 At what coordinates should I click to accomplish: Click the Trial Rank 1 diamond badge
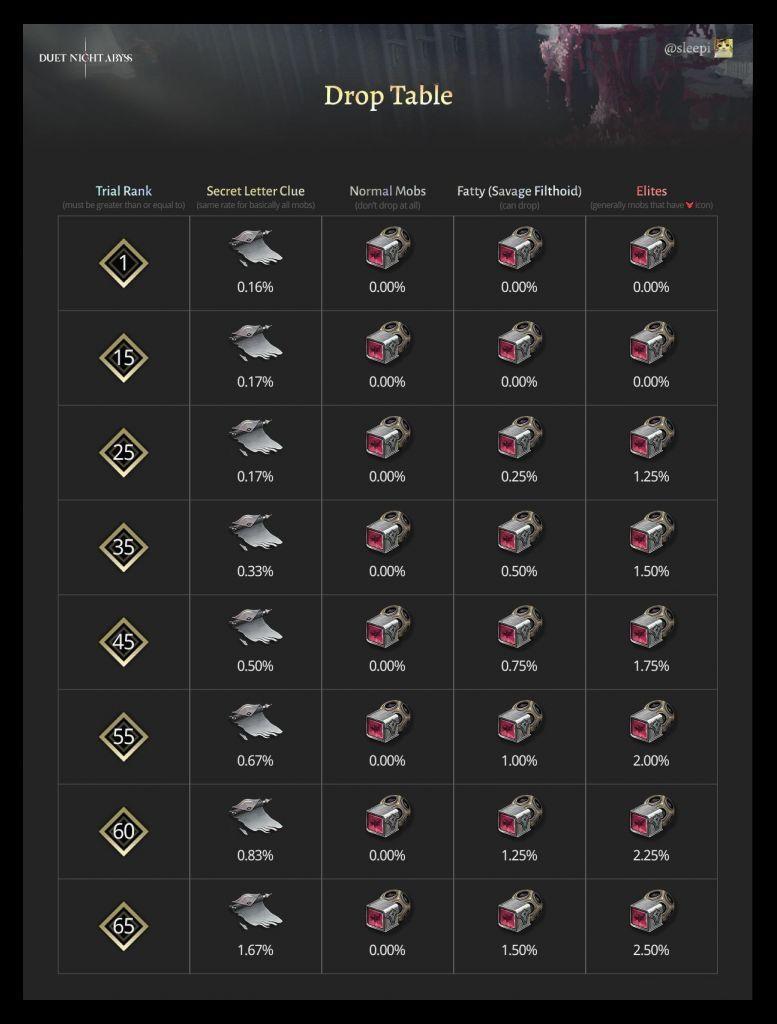(123, 264)
